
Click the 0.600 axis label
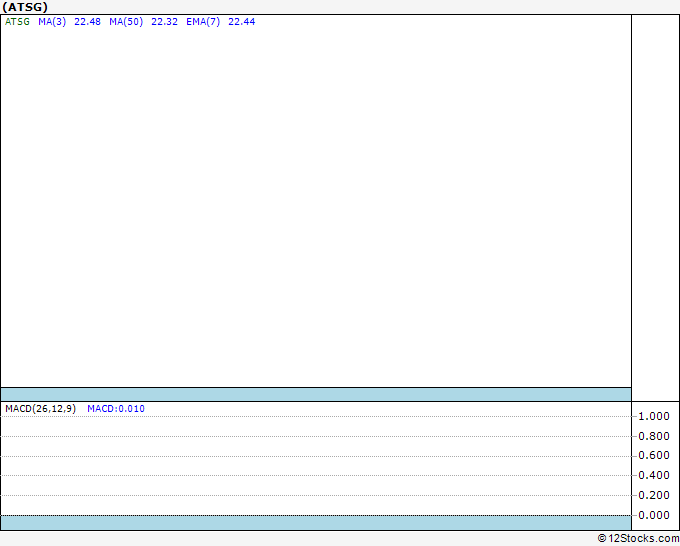click(x=654, y=455)
